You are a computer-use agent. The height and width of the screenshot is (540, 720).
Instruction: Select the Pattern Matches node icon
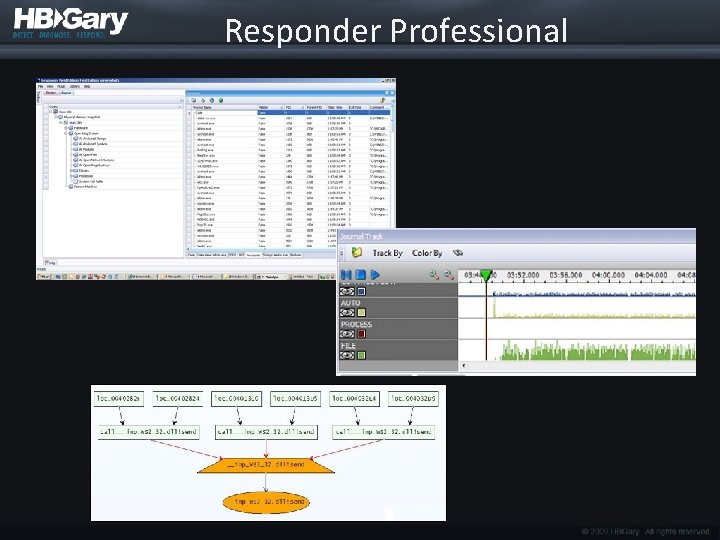71,186
